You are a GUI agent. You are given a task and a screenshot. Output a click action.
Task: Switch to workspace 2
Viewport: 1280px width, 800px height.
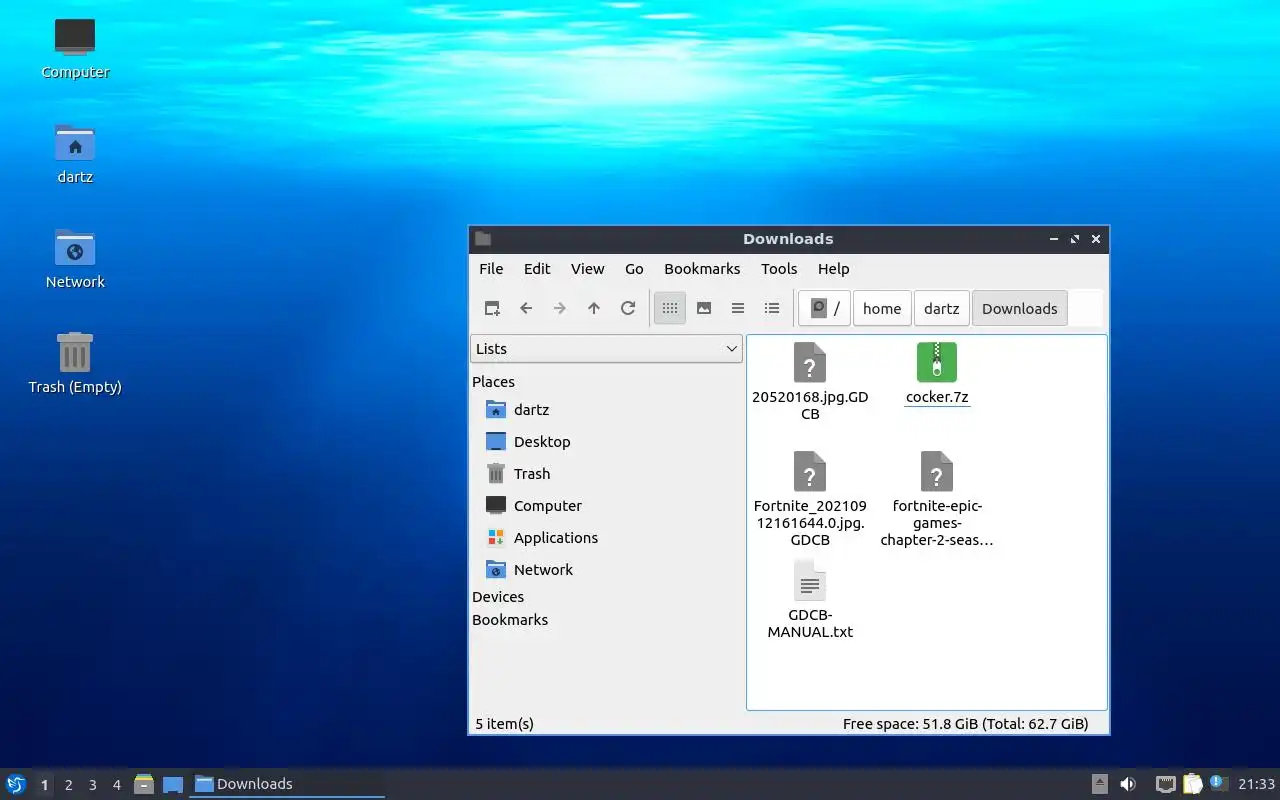point(68,785)
